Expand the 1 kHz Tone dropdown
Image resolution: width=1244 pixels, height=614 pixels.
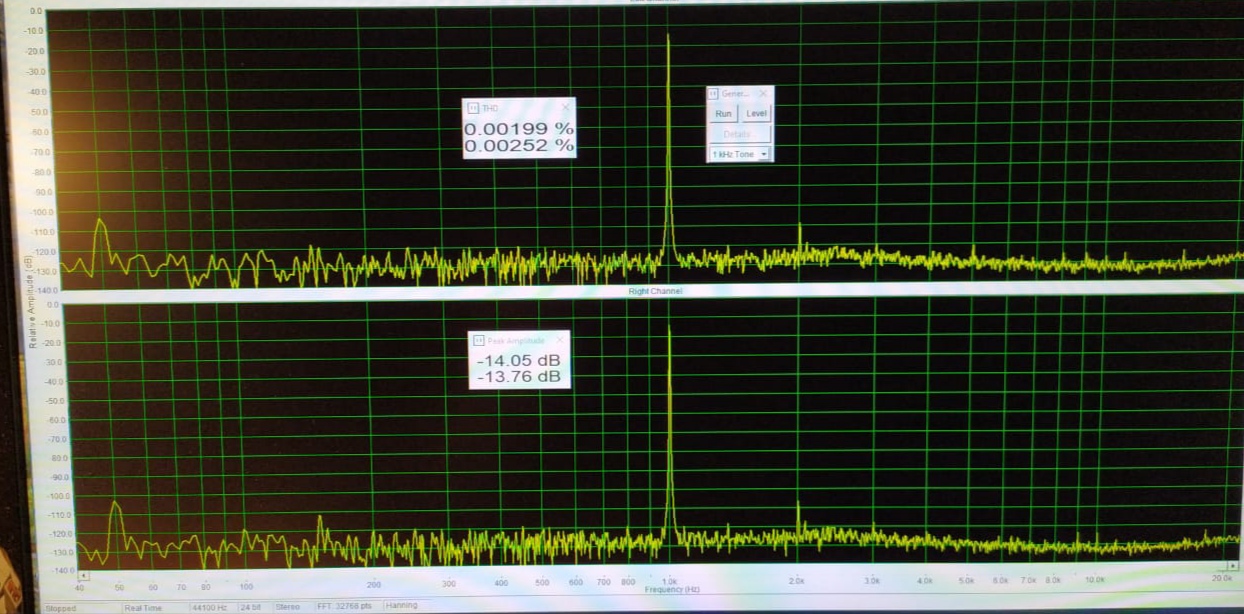click(764, 155)
